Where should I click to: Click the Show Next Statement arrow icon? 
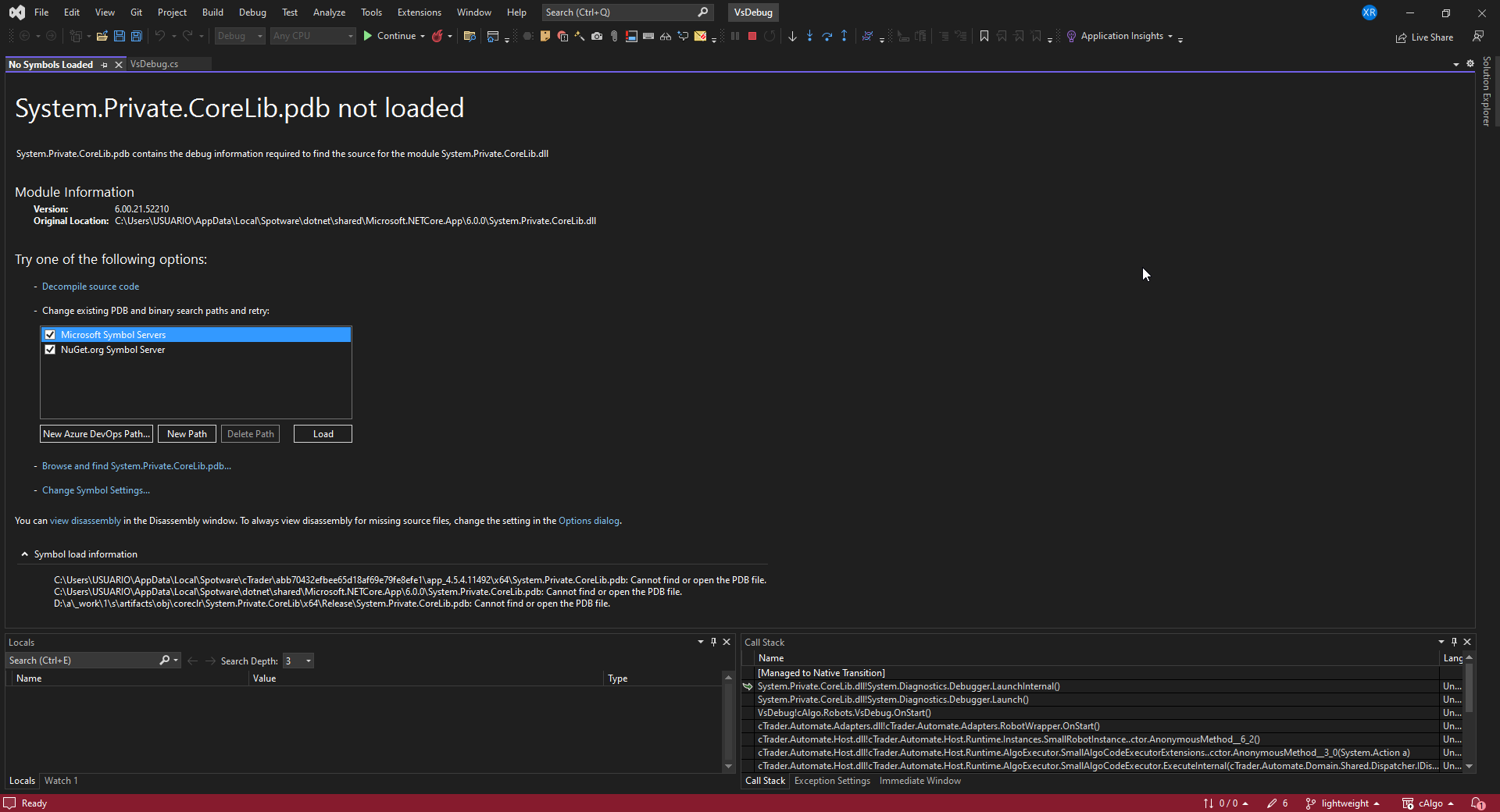tap(792, 36)
